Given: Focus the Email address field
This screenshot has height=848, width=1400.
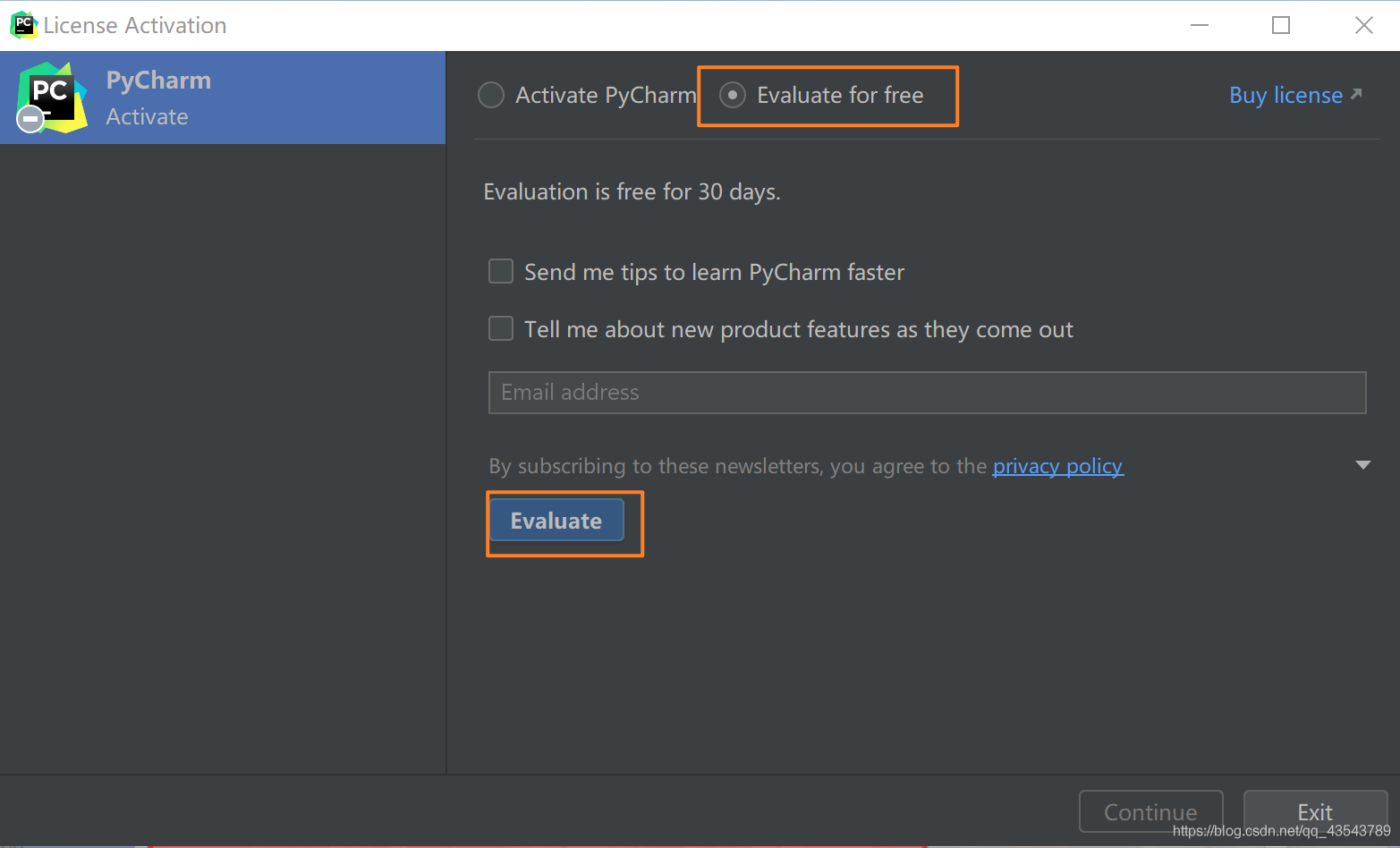Looking at the screenshot, I should 927,393.
